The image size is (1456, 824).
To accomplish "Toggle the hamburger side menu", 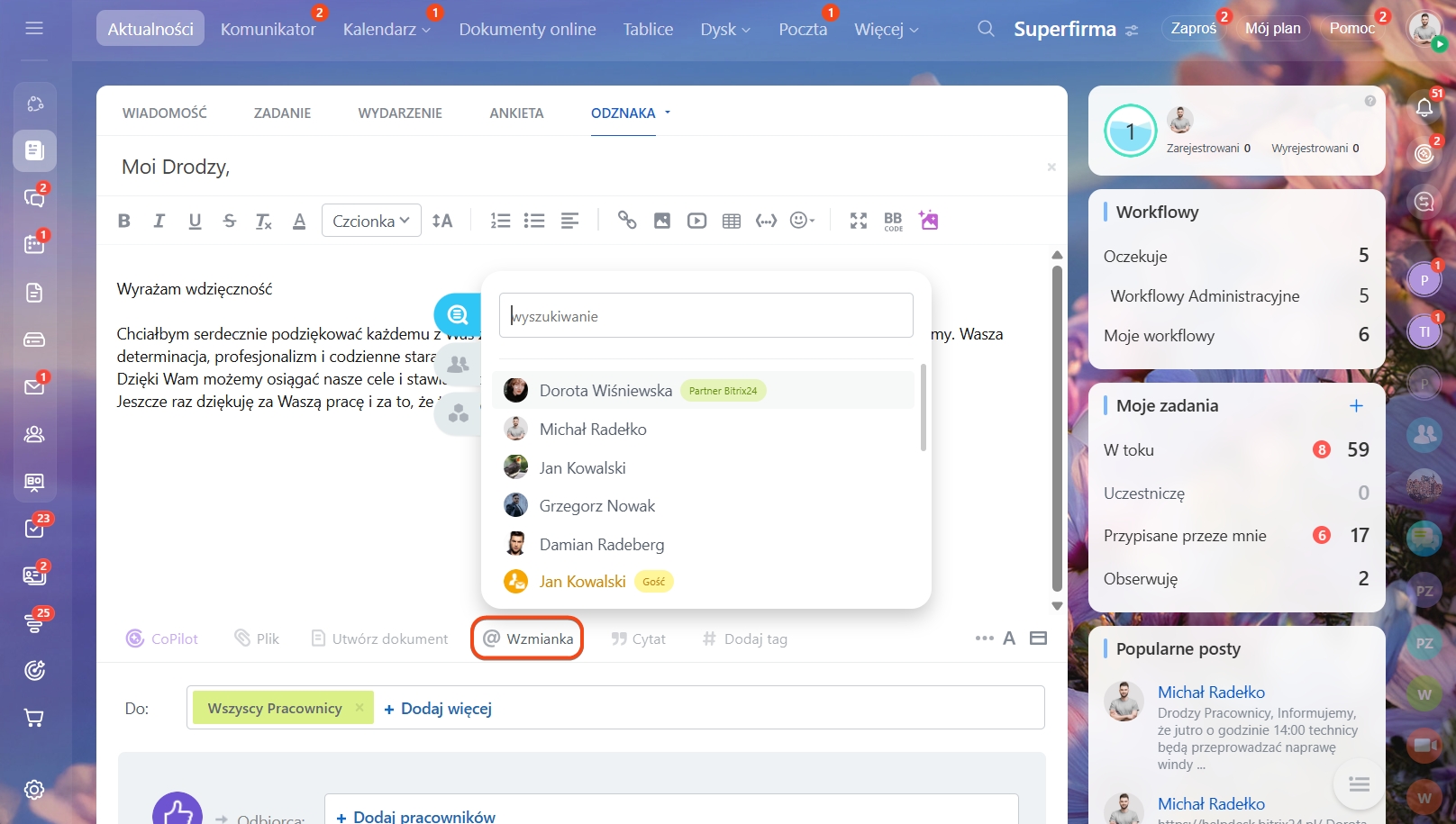I will 34,28.
